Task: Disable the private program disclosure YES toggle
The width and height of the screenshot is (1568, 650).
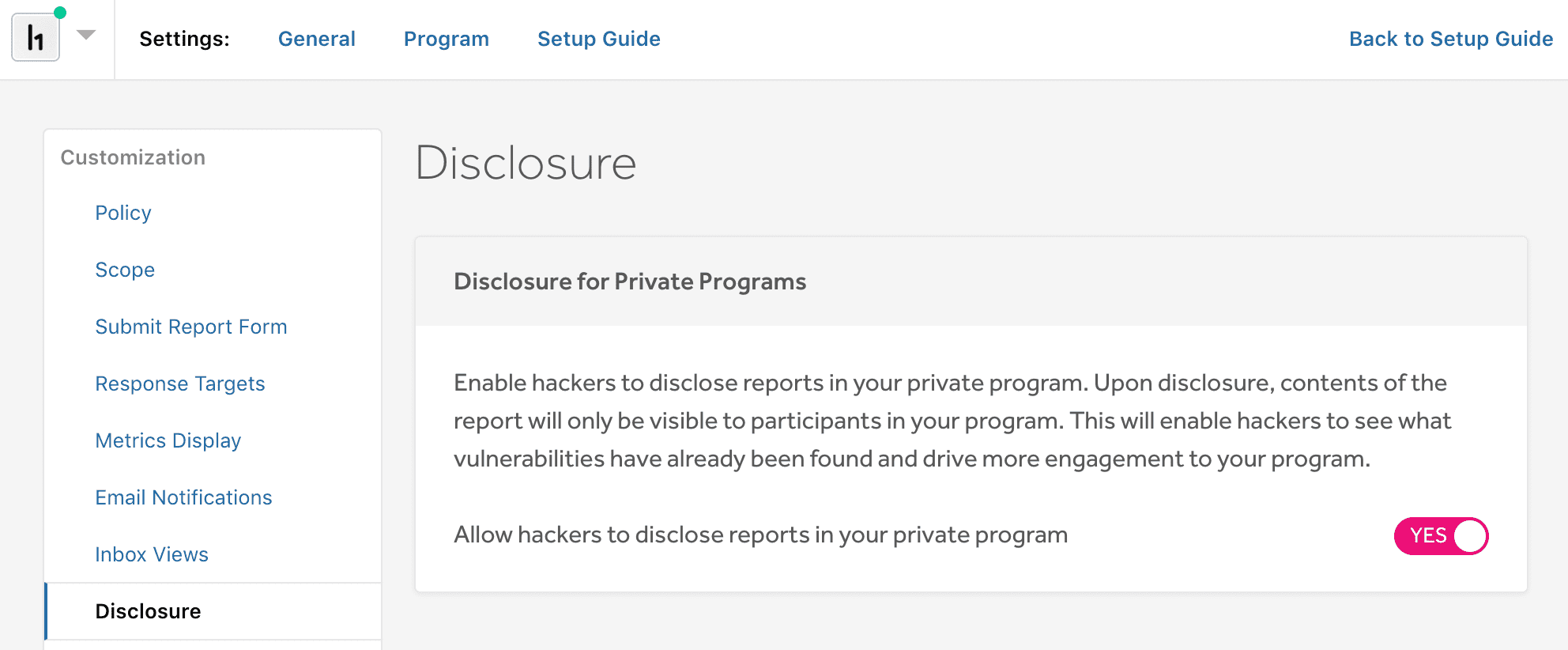Action: click(1440, 536)
